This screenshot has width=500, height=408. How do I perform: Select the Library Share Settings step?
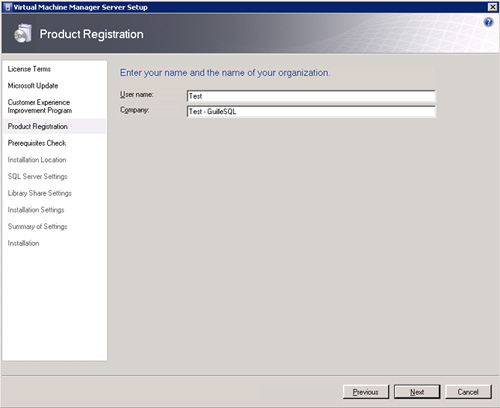40,193
